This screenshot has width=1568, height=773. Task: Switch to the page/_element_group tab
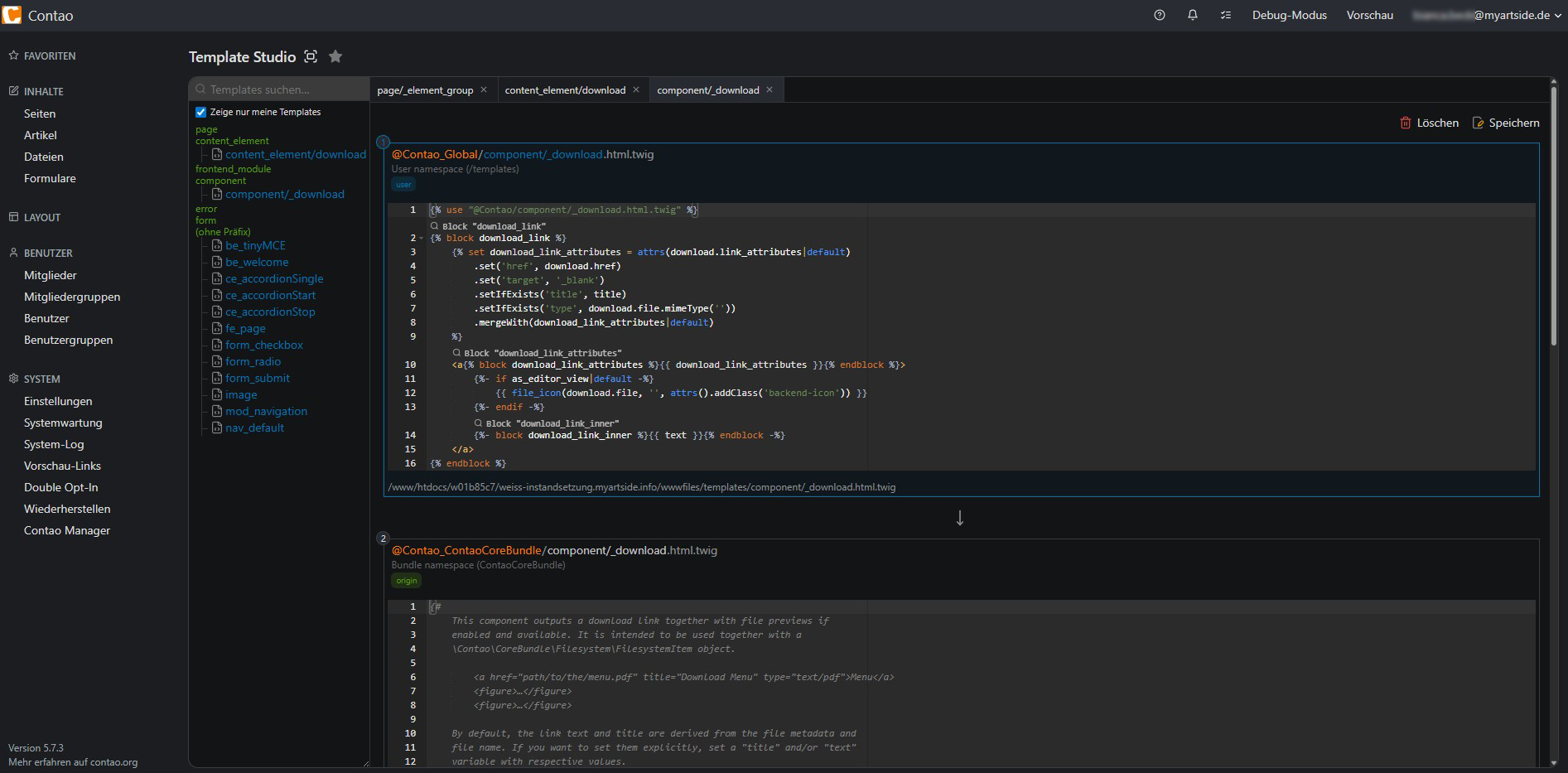425,89
